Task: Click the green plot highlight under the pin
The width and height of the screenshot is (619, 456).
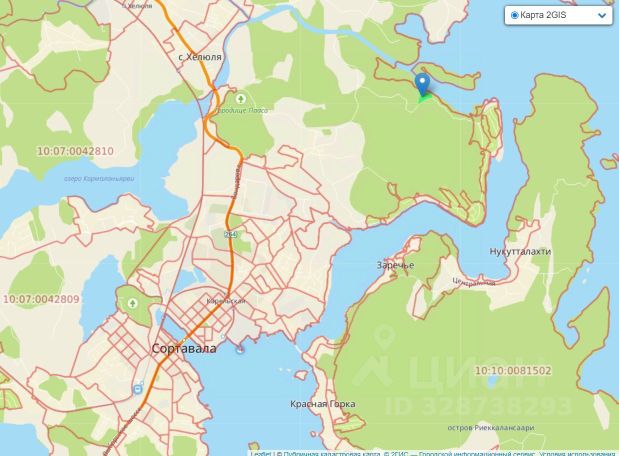Action: pyautogui.click(x=424, y=97)
